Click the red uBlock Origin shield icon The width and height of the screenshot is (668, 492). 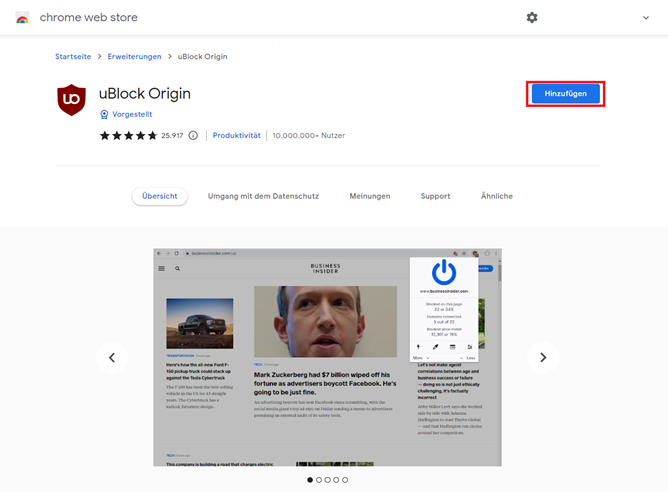72,101
